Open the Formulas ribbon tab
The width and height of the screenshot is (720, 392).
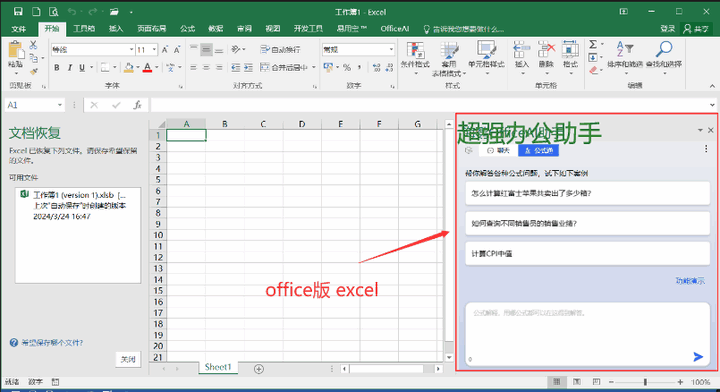click(x=187, y=29)
